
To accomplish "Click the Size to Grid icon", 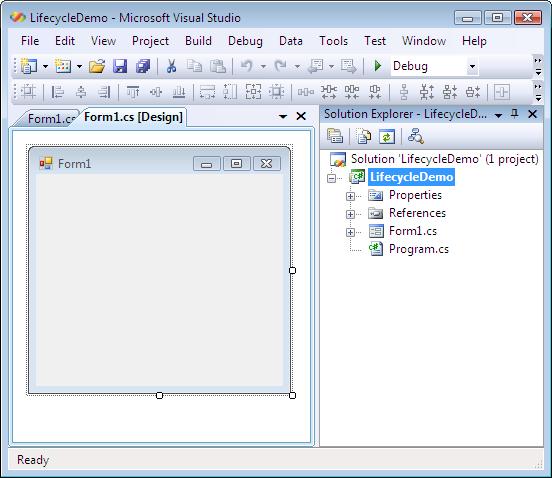I will pos(277,92).
